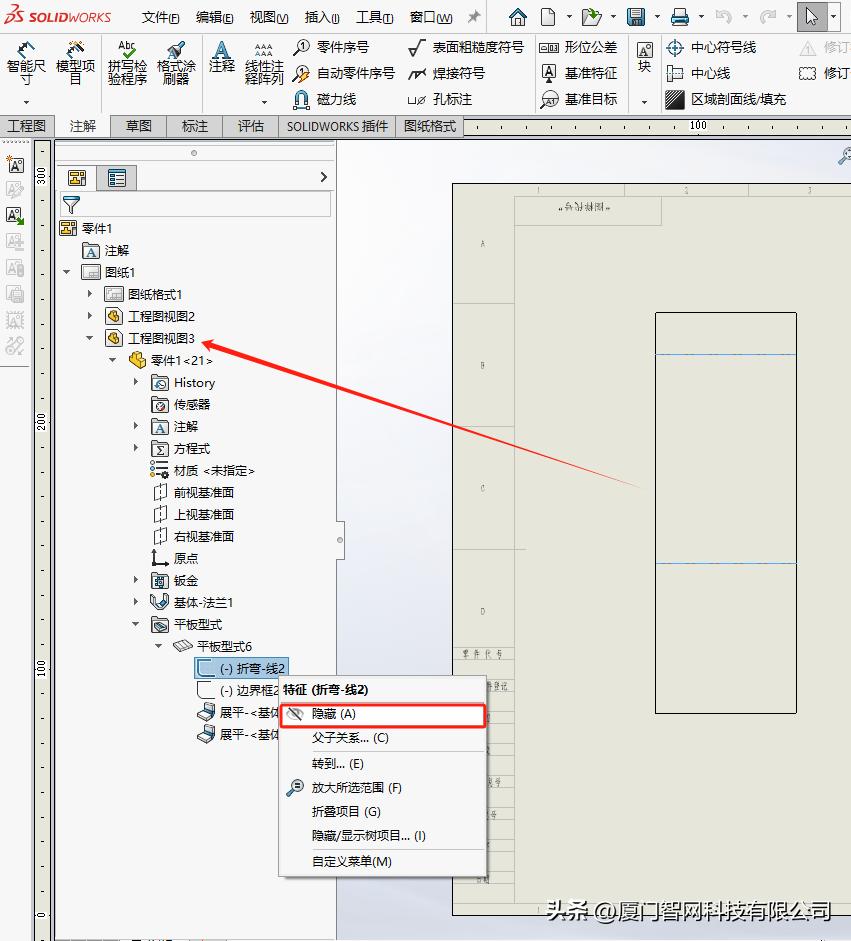Open Save button dropdown arrow

[x=657, y=17]
